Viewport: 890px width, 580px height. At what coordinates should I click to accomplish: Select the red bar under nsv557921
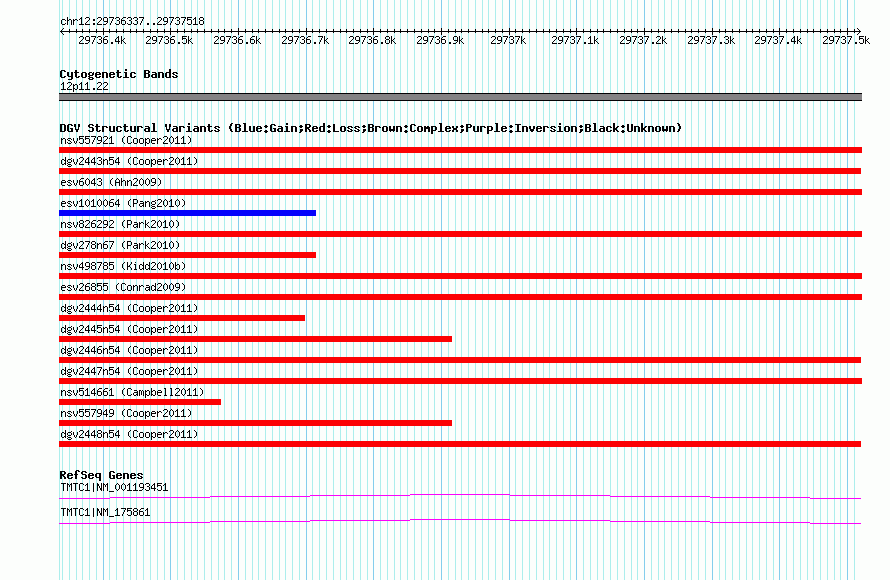pos(460,150)
